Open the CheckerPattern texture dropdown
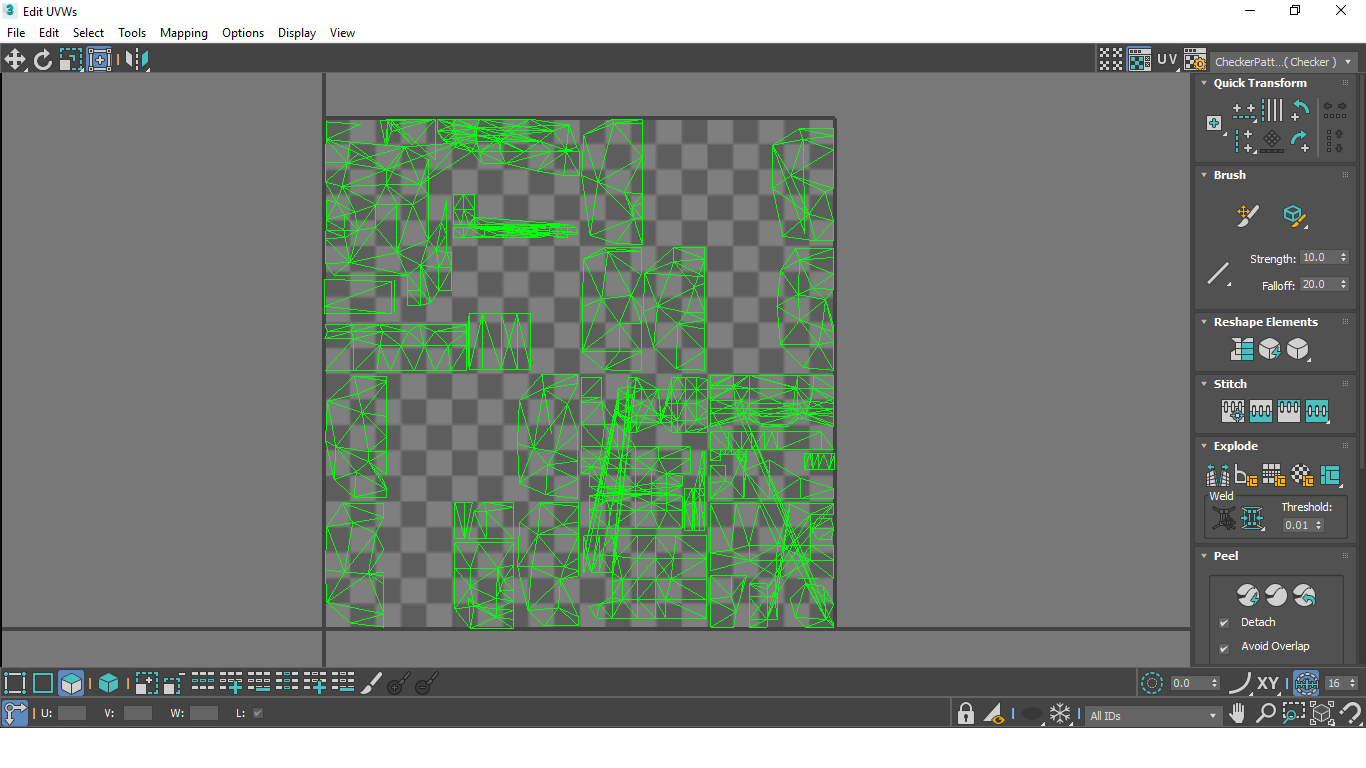 pos(1283,61)
